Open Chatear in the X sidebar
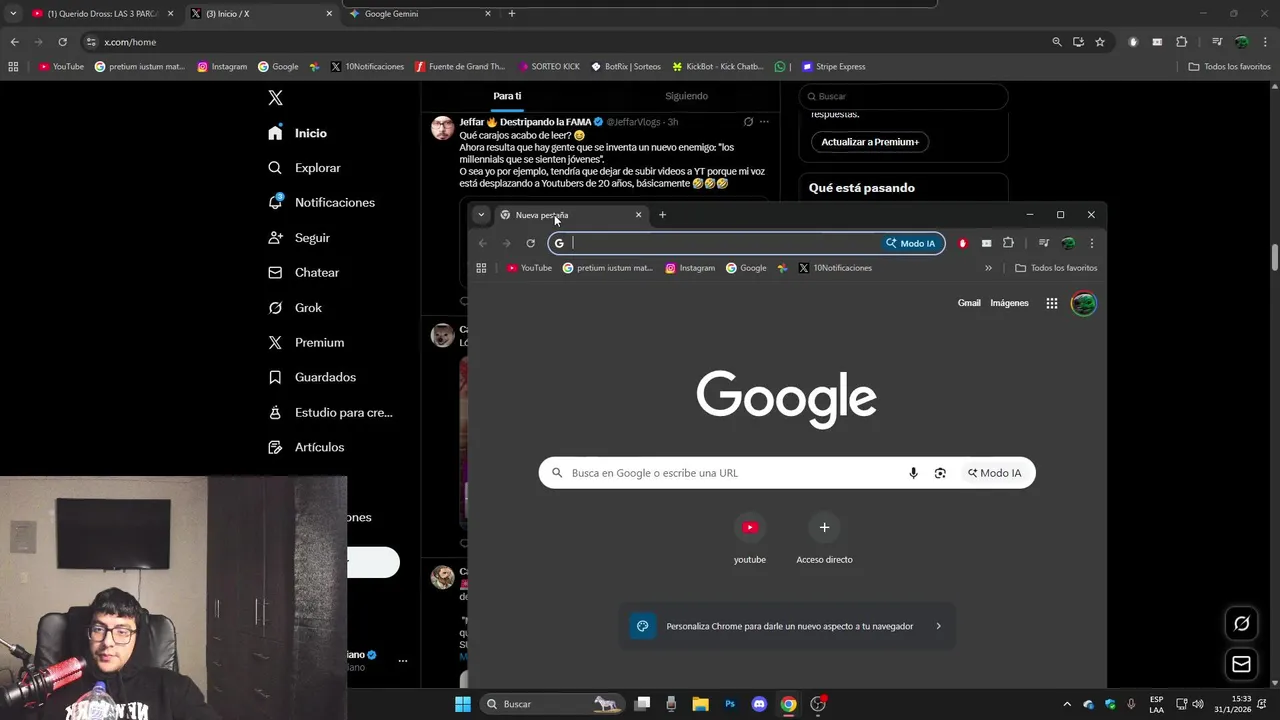Viewport: 1280px width, 720px height. pyautogui.click(x=304, y=272)
